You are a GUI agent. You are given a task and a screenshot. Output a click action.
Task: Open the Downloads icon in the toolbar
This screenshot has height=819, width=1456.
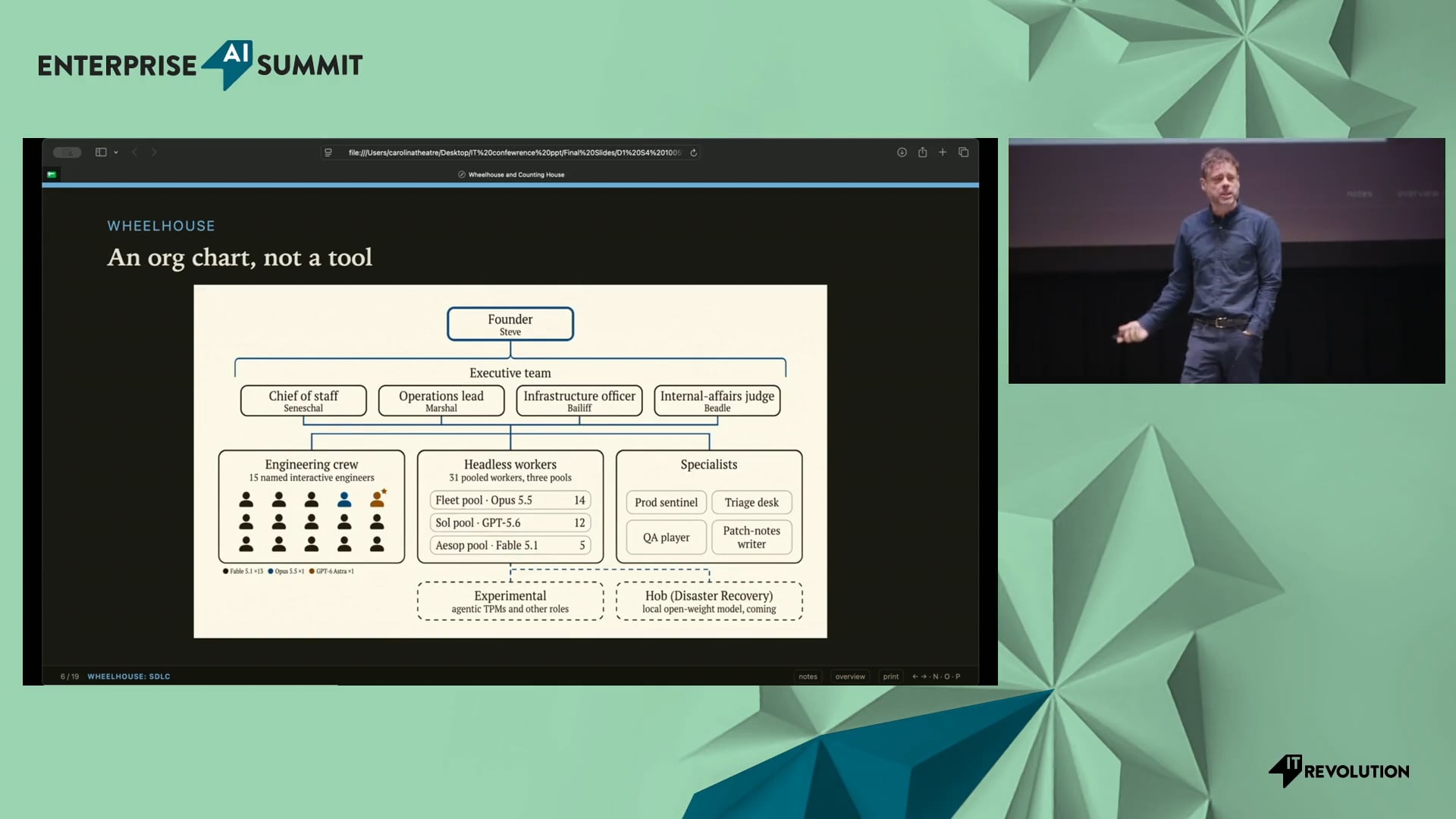pos(902,152)
